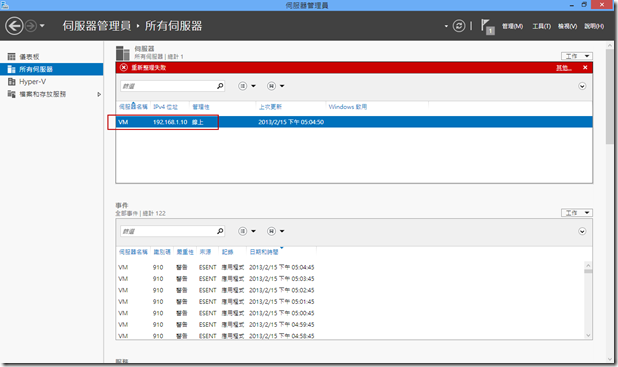Sort events by 識別碼 column
This screenshot has width=618, height=367.
pos(162,252)
